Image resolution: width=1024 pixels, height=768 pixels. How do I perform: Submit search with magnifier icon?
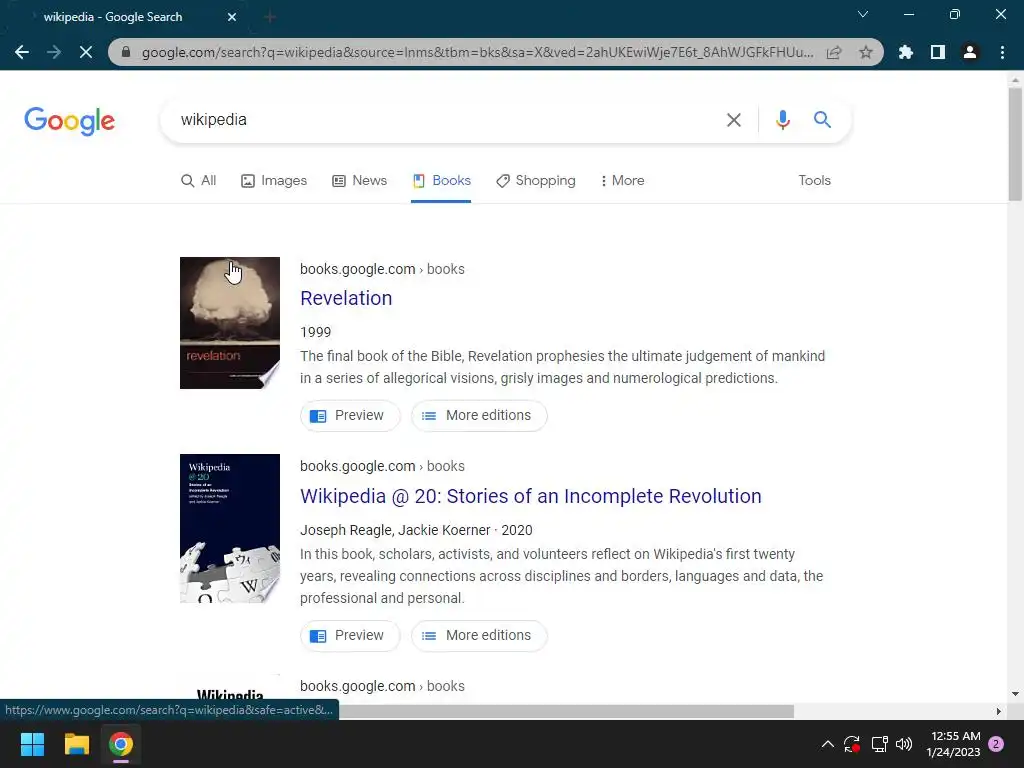(x=822, y=120)
